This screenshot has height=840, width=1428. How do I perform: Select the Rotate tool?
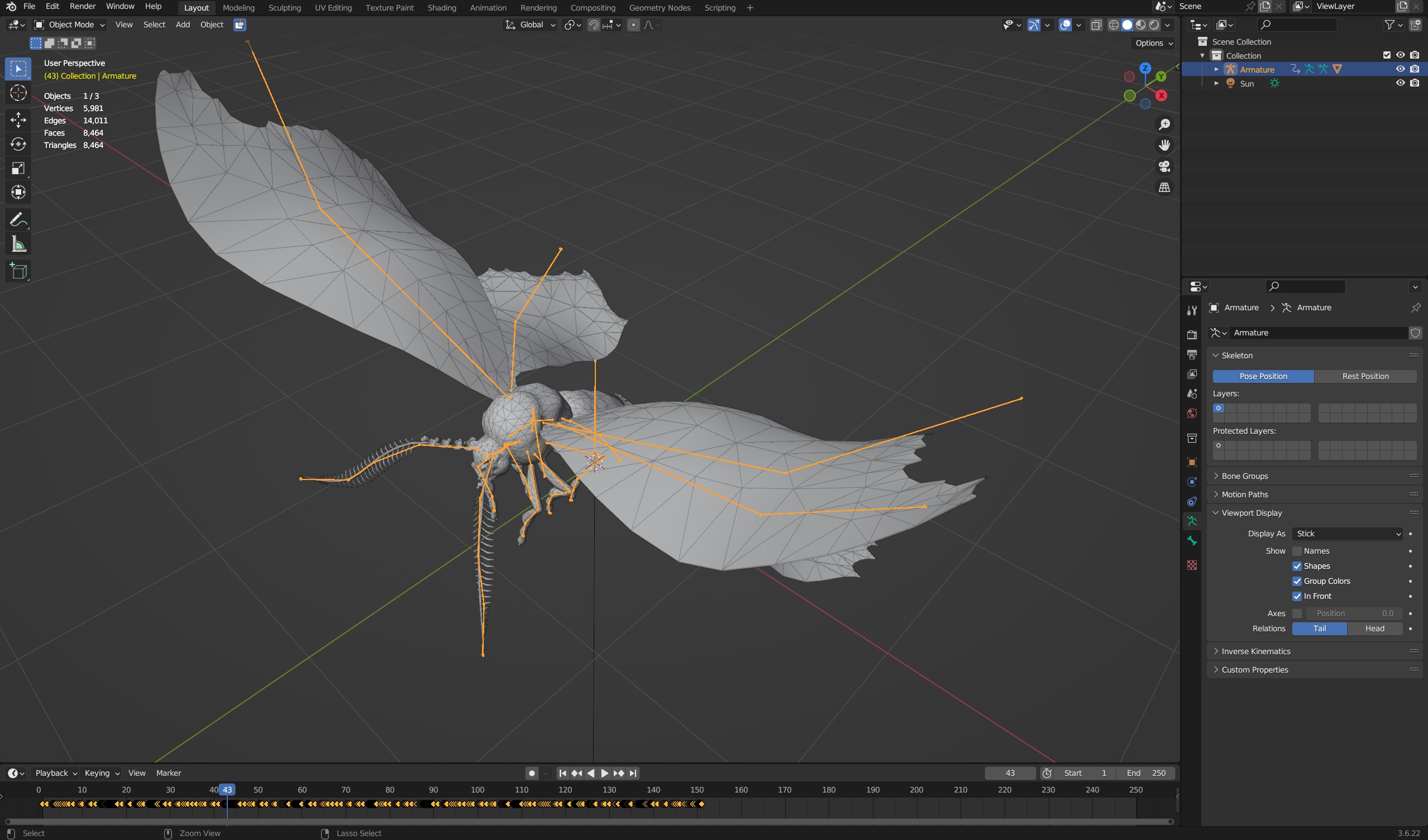coord(18,144)
